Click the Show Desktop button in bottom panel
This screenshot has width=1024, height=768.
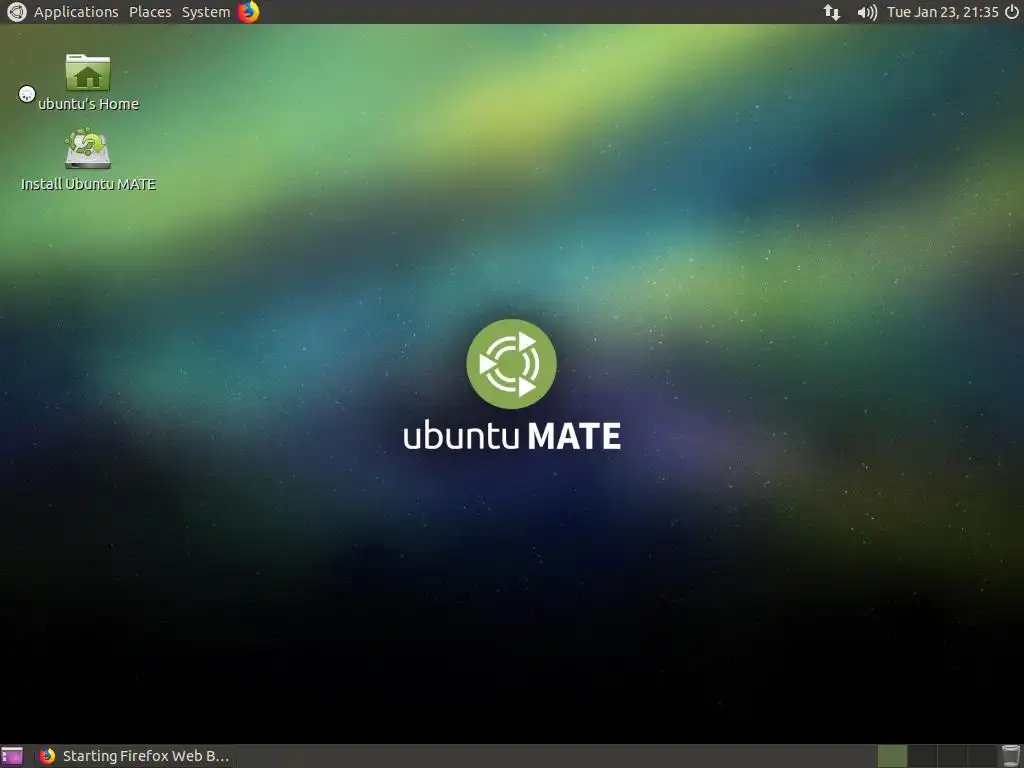12,756
